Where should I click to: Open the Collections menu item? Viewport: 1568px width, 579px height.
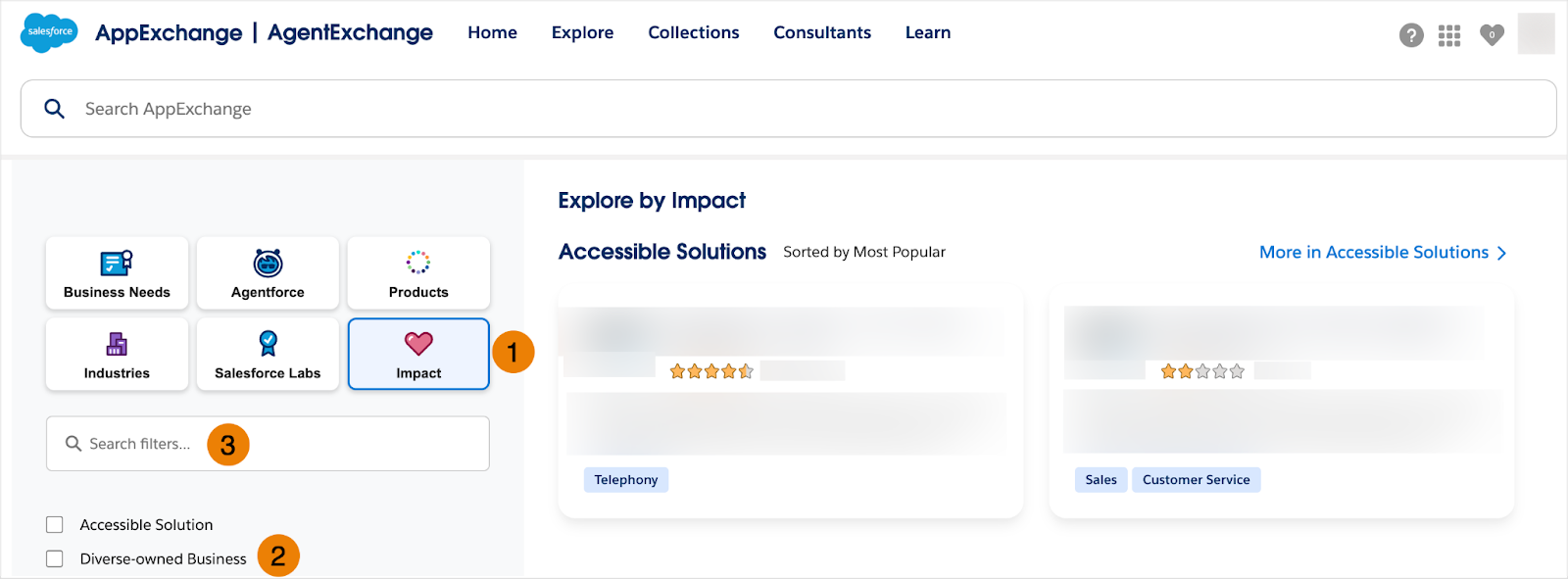coord(694,32)
